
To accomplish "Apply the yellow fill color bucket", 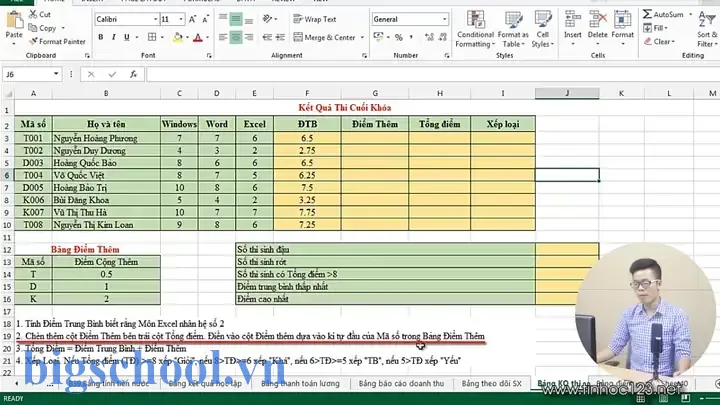I will pyautogui.click(x=178, y=37).
